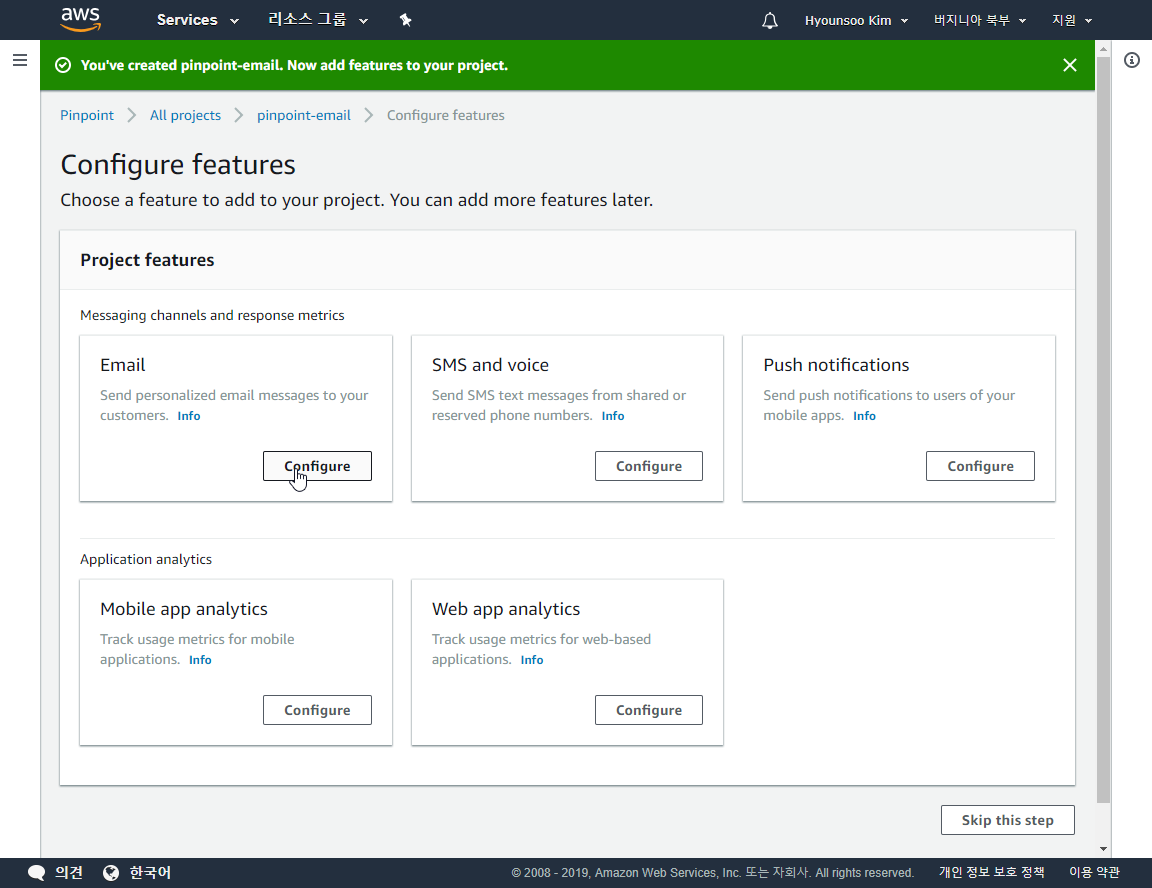Click the scrollbar up arrow
This screenshot has height=888, width=1152.
[x=1103, y=49]
